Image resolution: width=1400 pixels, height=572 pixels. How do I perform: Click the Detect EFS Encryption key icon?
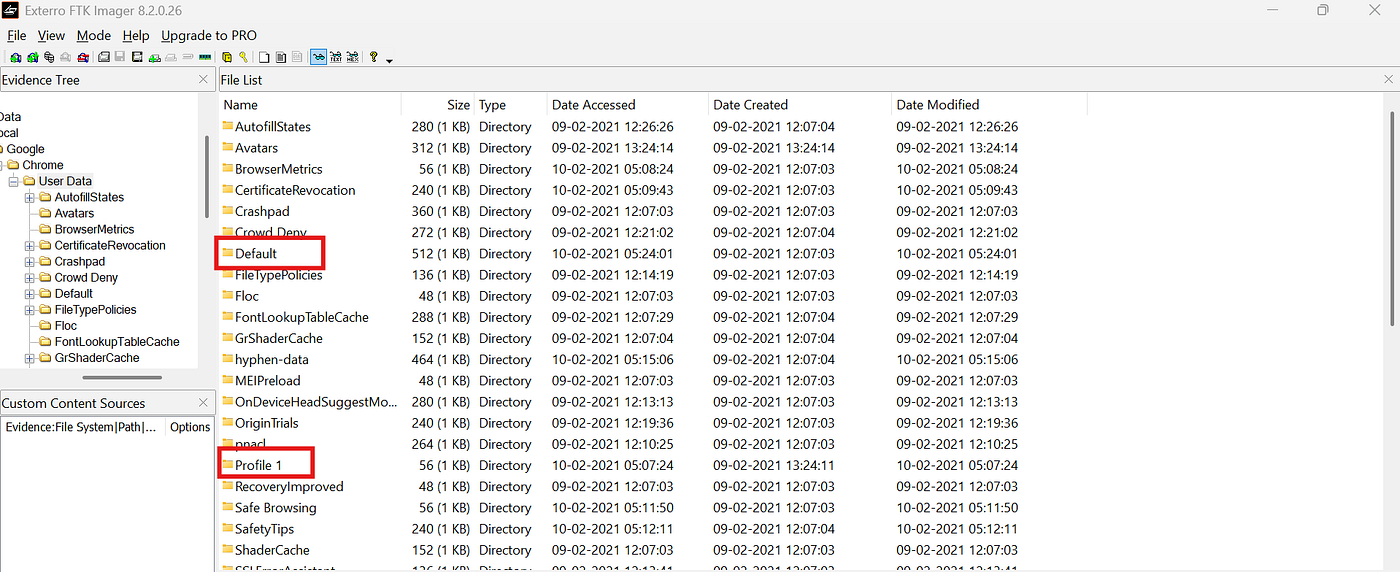[x=243, y=57]
